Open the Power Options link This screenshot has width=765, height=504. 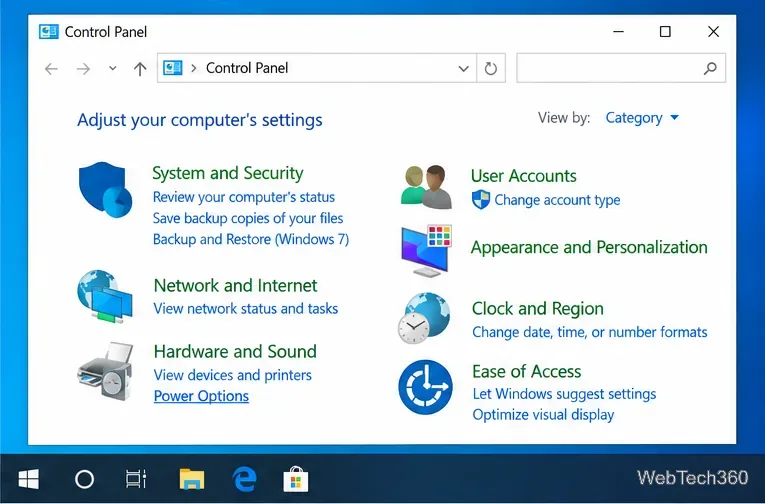coord(201,396)
